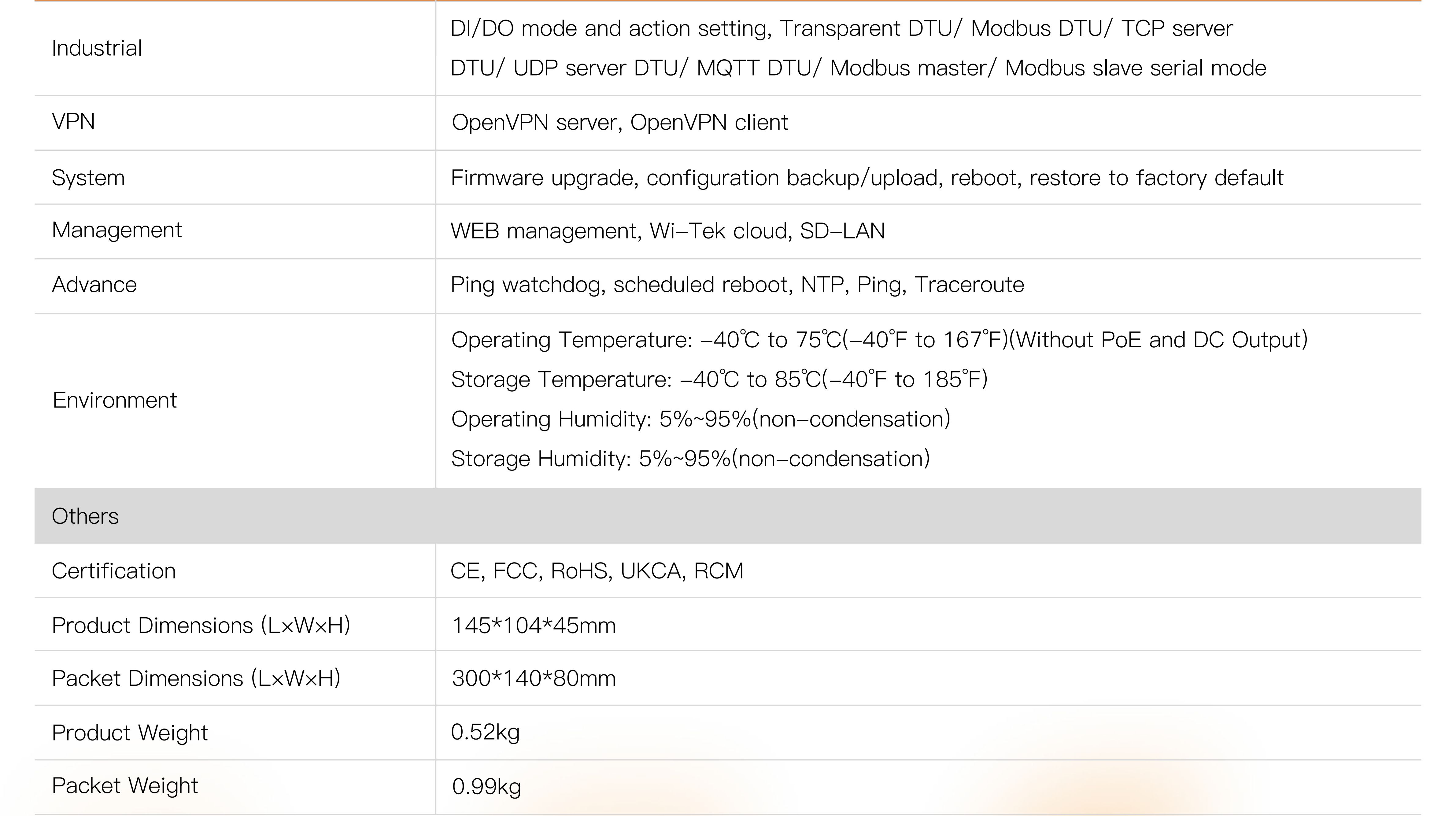Viewport: 1456px width, 816px height.
Task: Click the Operating Temperature line
Action: coord(879,340)
